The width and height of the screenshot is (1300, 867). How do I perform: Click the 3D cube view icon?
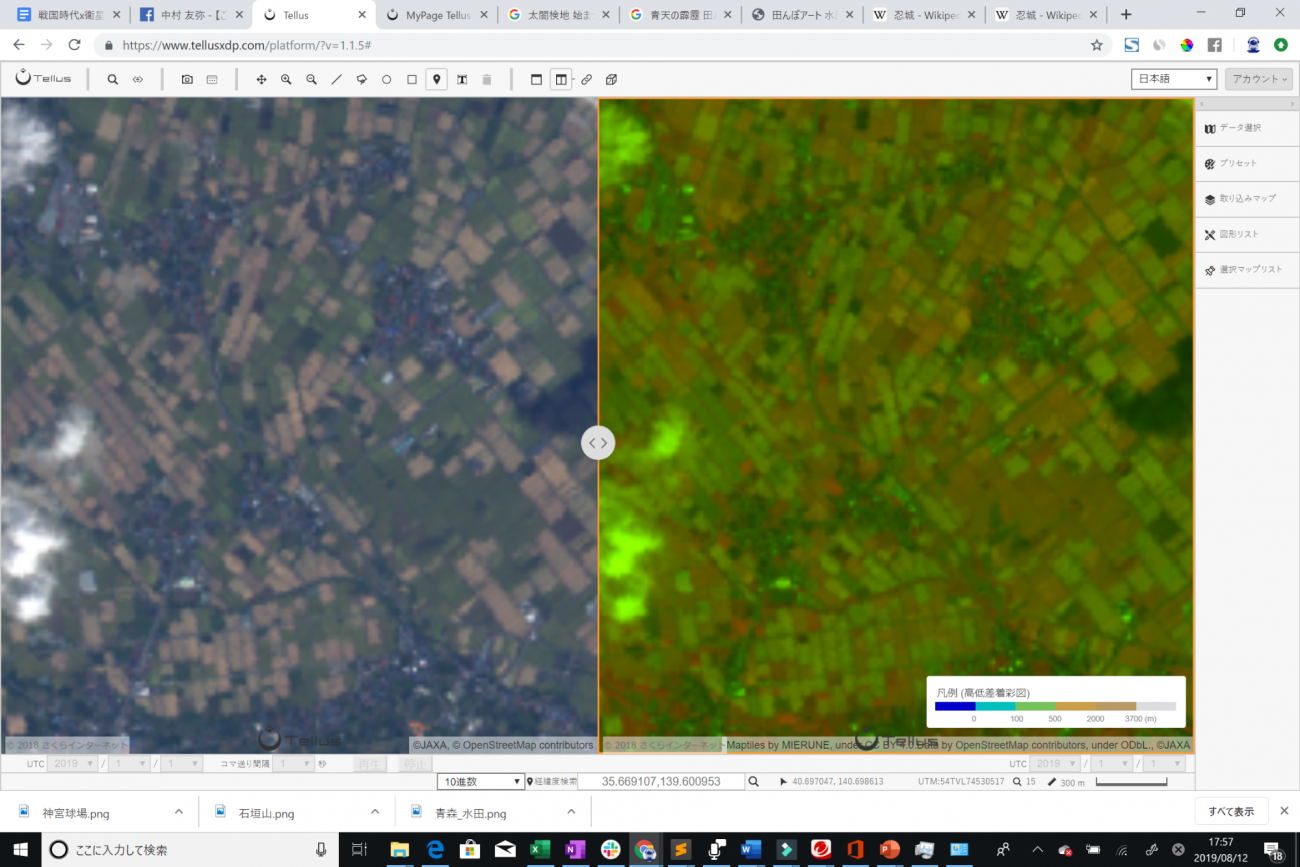coord(612,79)
